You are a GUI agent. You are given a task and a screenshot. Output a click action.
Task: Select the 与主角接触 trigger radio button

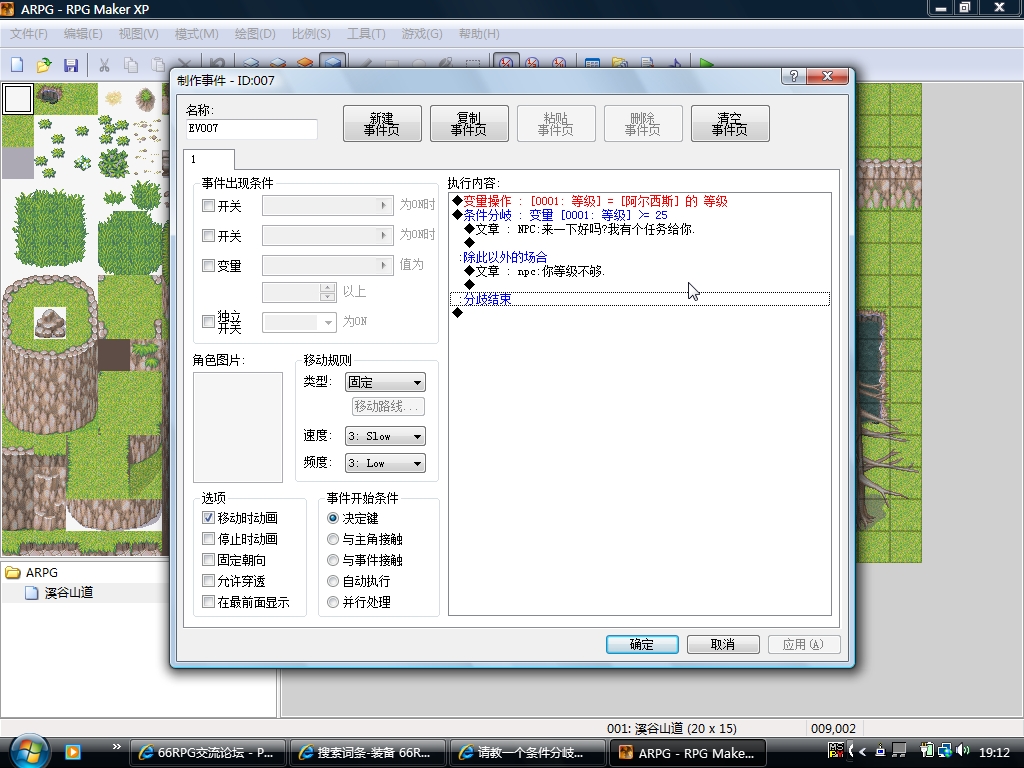333,539
